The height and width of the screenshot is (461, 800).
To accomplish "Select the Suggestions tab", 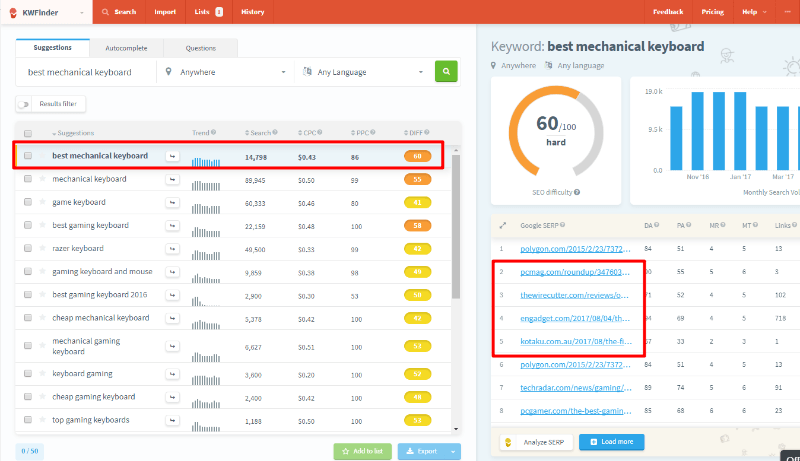I will click(x=53, y=47).
